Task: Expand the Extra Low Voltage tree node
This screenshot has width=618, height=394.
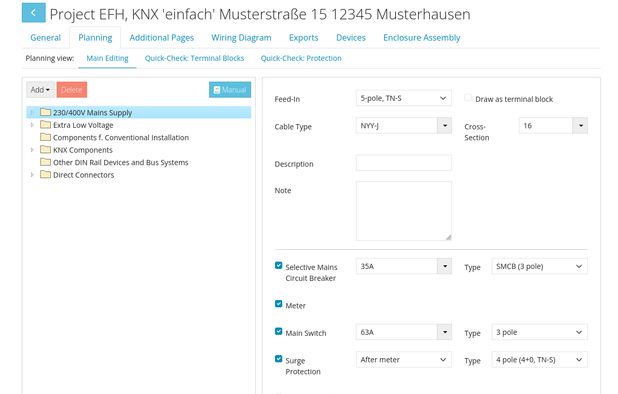Action: 32,125
